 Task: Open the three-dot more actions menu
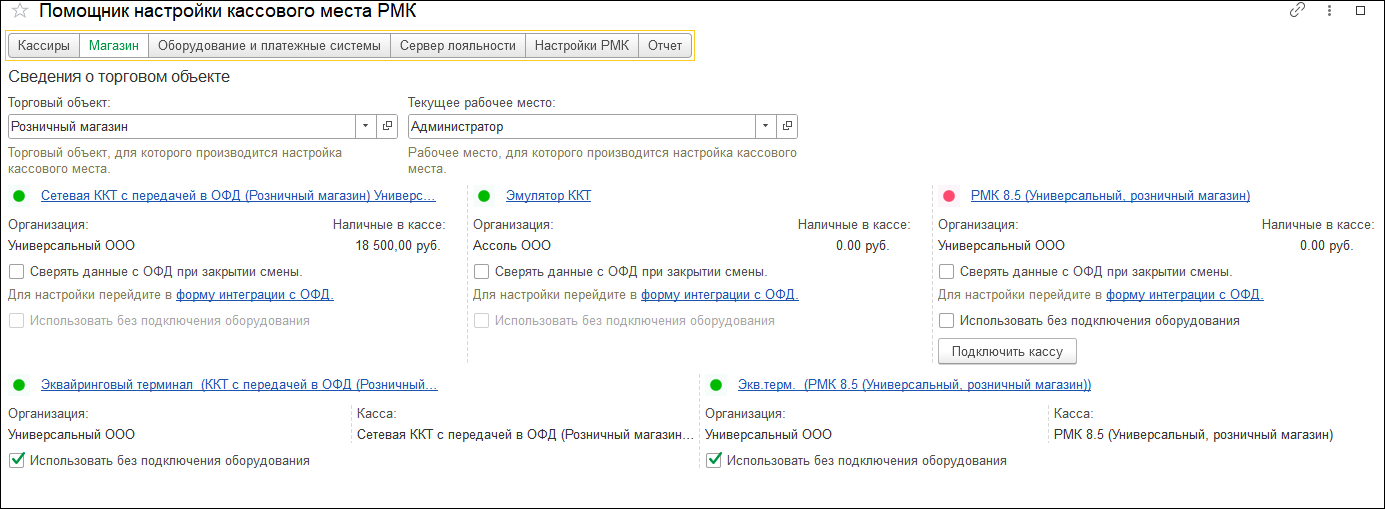(1329, 11)
